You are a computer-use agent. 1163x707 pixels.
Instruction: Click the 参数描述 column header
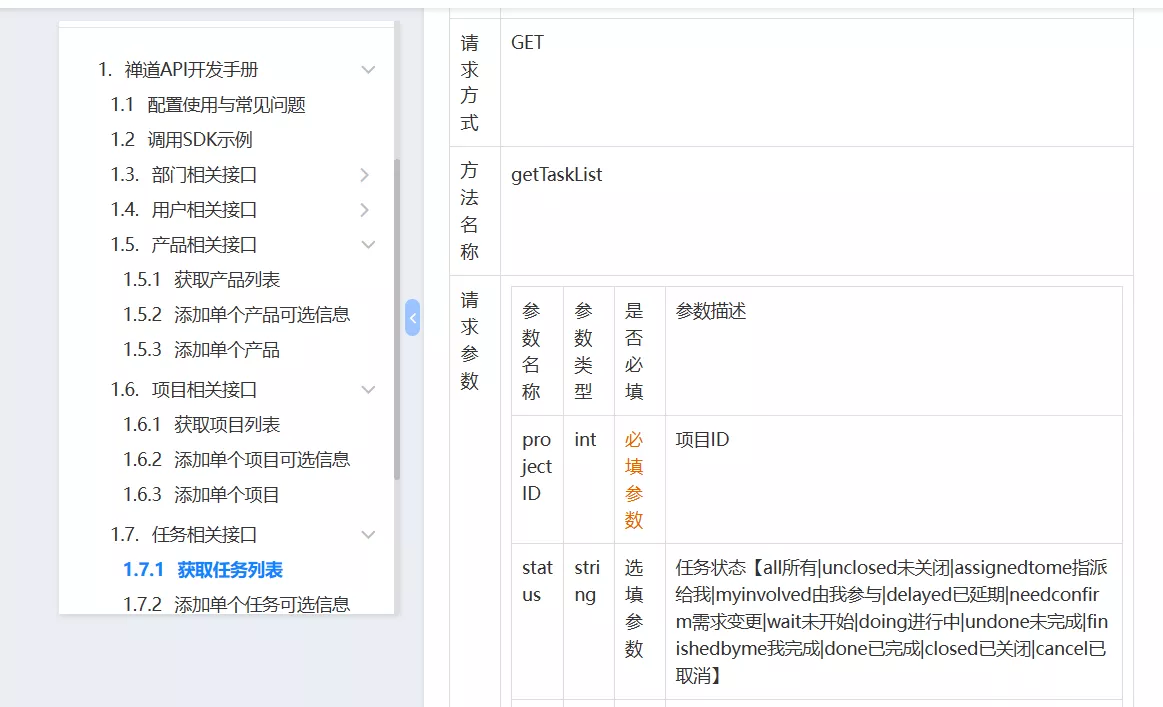coord(711,312)
